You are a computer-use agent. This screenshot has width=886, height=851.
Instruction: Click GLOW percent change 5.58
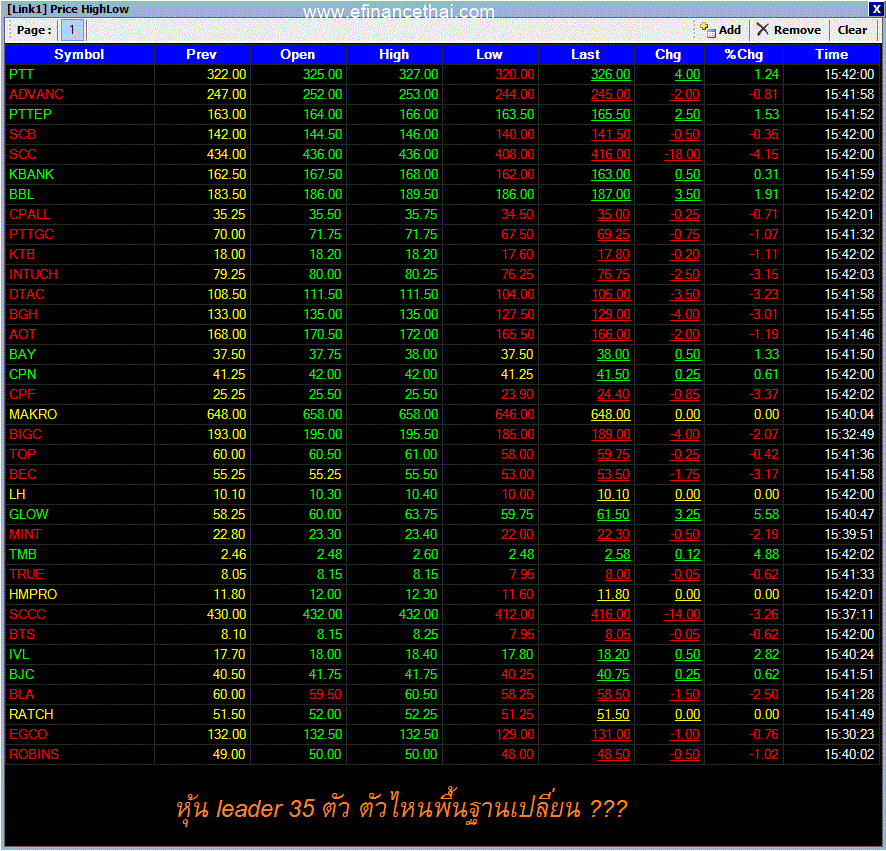(x=766, y=514)
